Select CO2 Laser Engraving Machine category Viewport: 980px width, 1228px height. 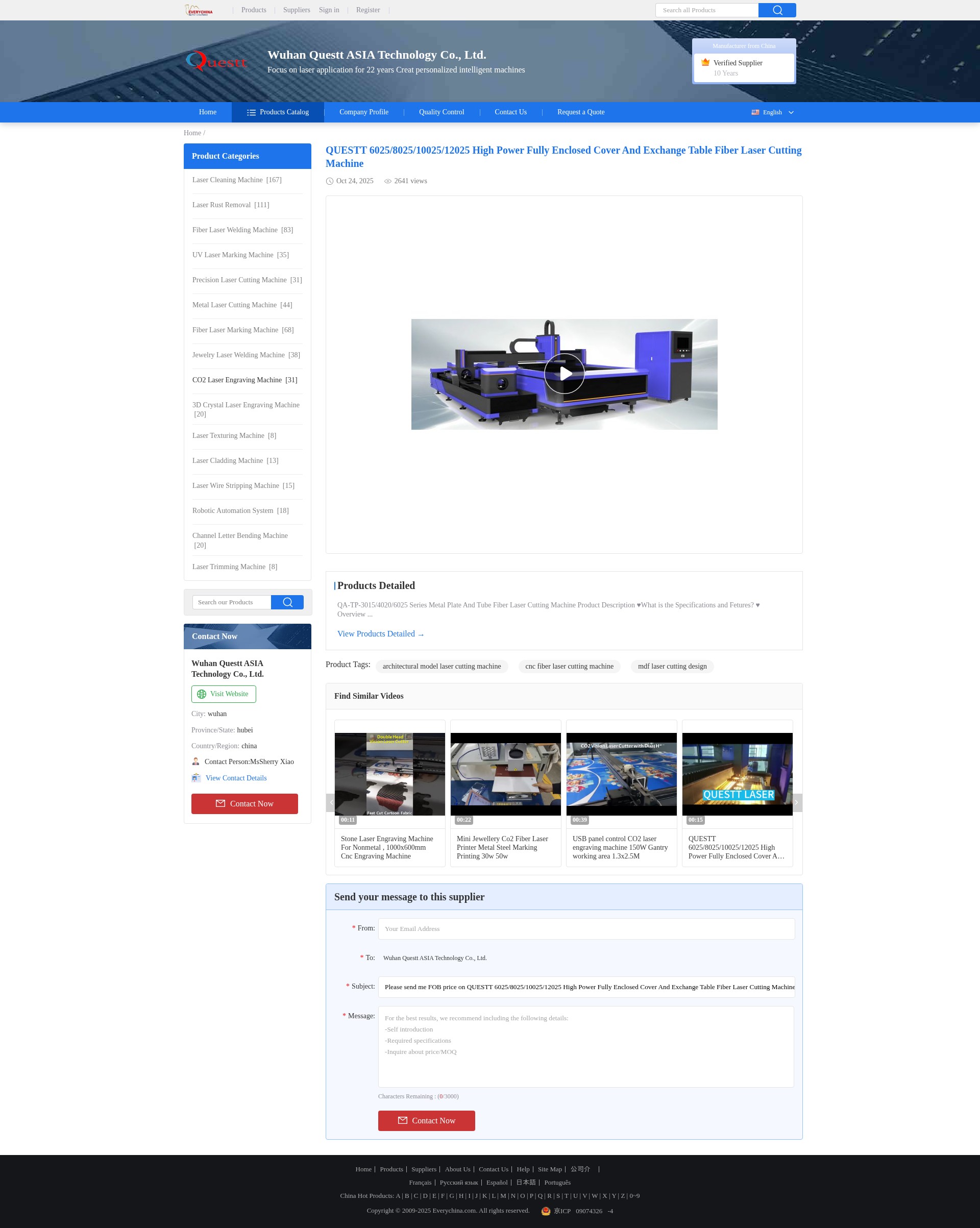click(245, 380)
